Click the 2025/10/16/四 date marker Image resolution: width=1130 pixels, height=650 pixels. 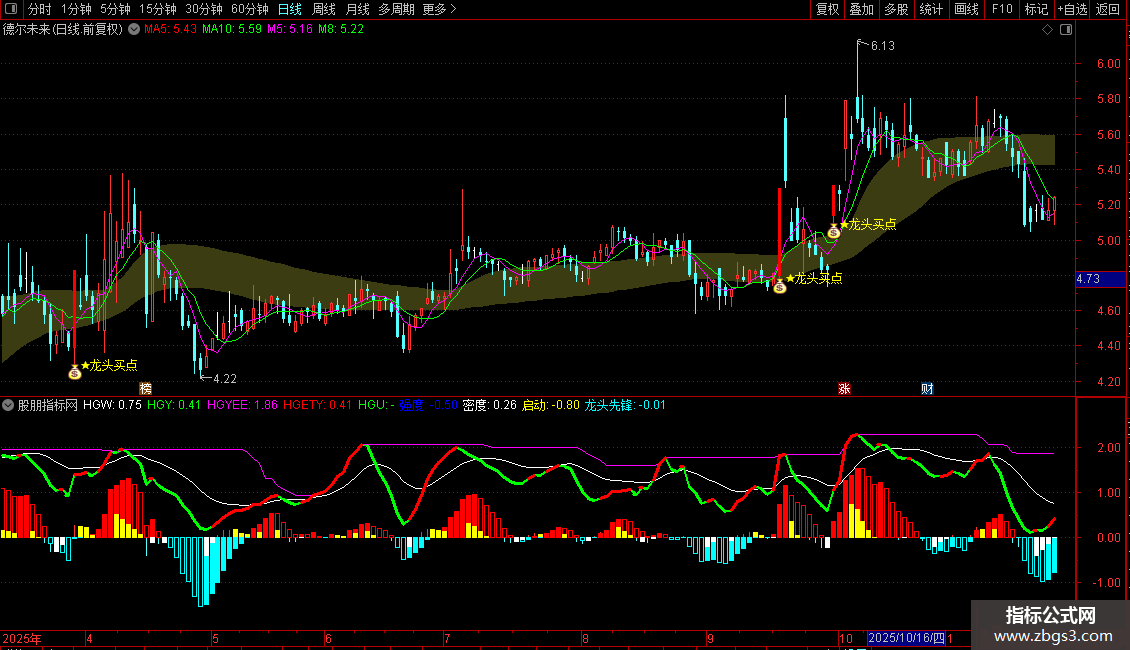pos(907,638)
